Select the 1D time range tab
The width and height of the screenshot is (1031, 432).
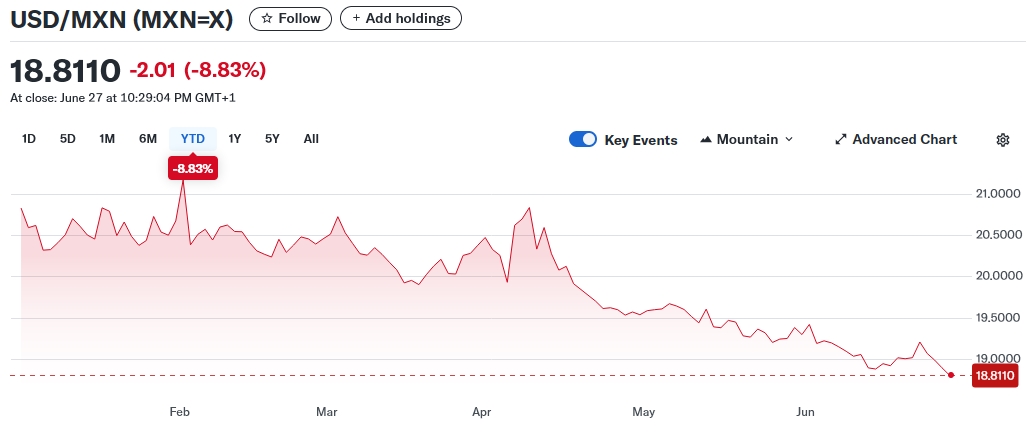pyautogui.click(x=28, y=139)
